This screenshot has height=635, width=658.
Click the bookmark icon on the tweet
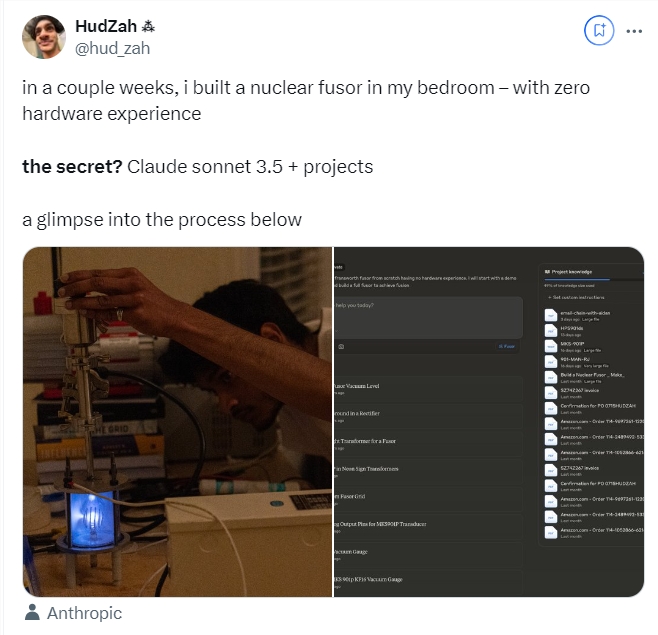[x=600, y=30]
